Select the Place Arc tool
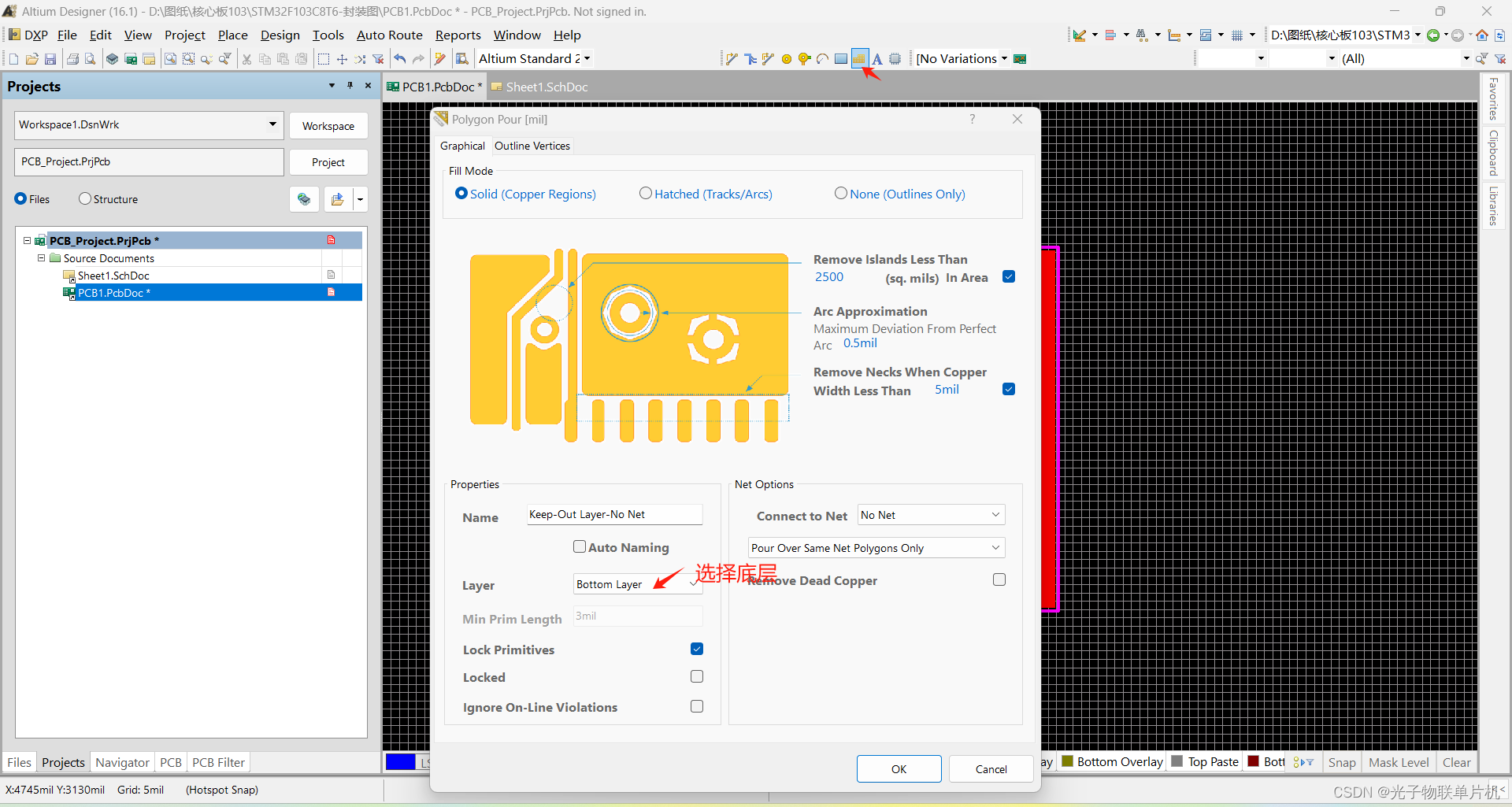The width and height of the screenshot is (1512, 807). [823, 59]
